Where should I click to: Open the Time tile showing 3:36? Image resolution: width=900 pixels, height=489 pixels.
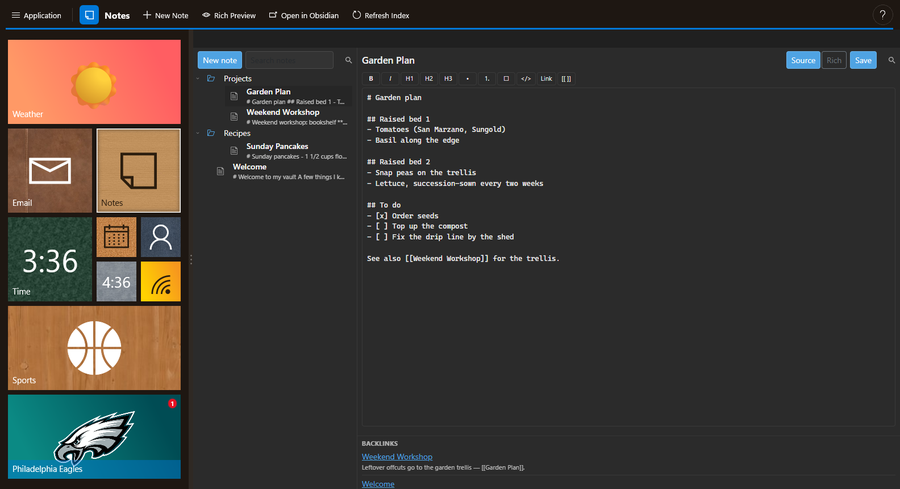50,259
